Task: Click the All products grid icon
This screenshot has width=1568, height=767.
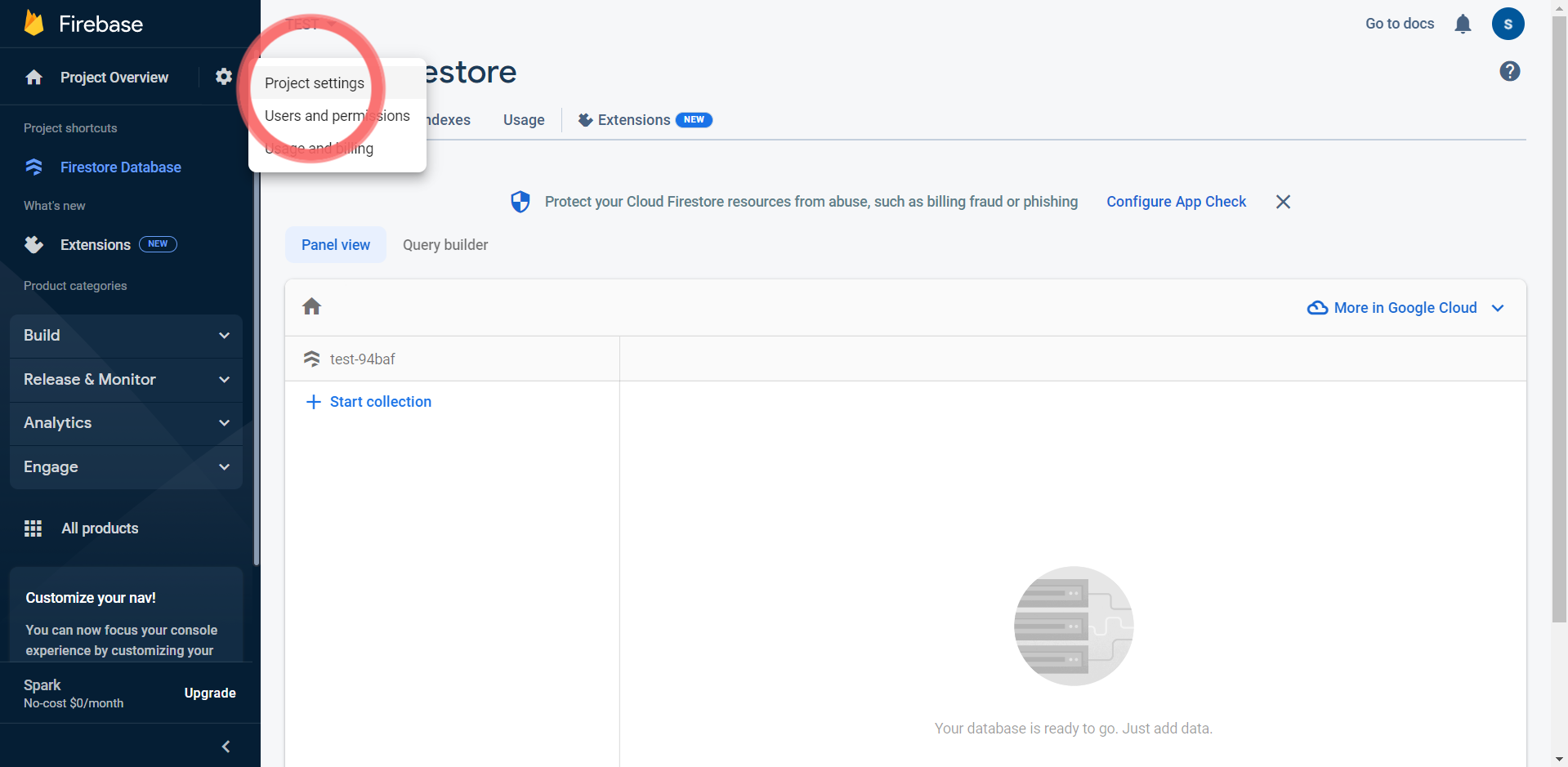Action: pyautogui.click(x=34, y=528)
